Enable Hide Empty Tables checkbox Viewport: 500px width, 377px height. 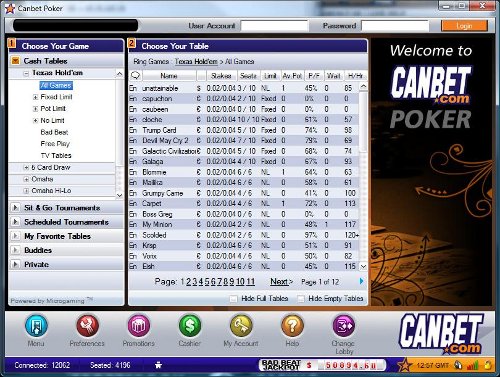point(301,298)
